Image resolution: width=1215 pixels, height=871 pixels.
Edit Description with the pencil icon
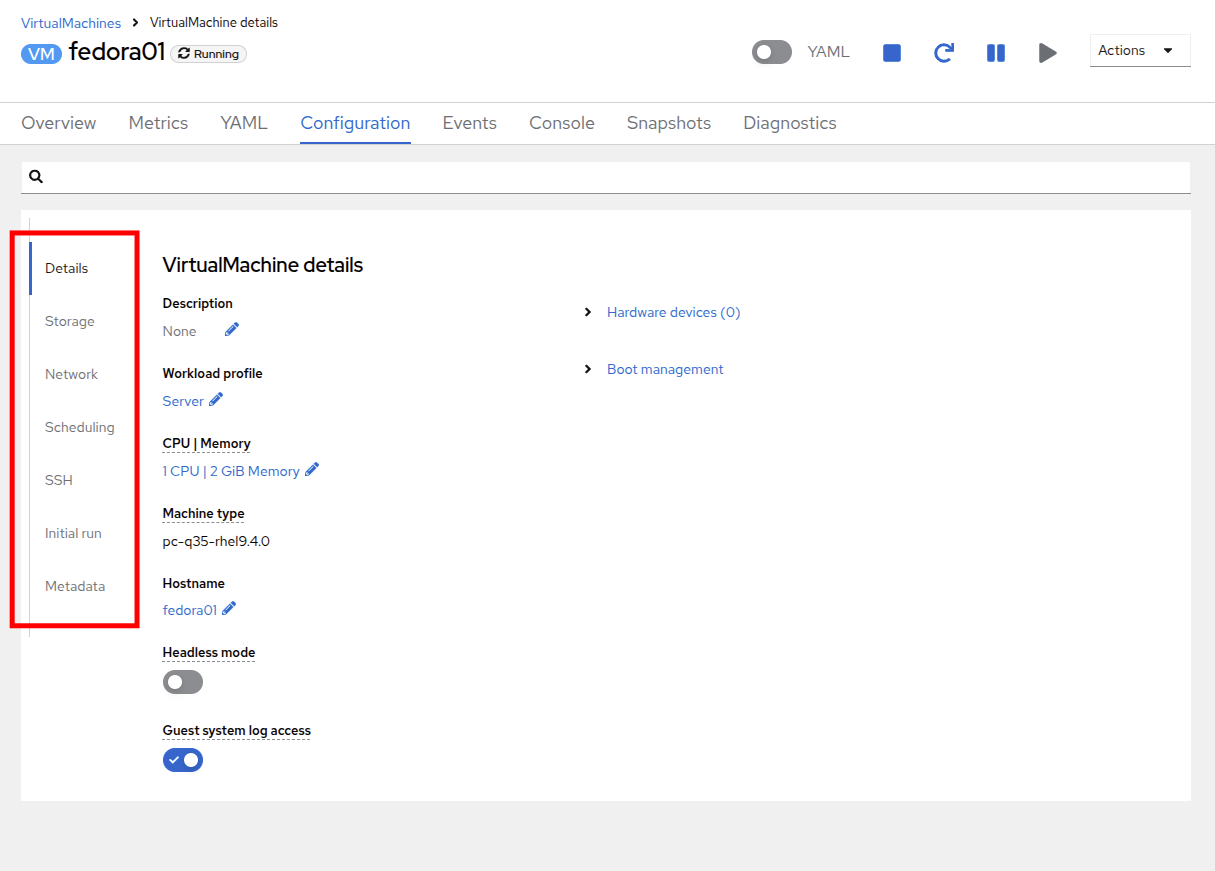click(232, 330)
